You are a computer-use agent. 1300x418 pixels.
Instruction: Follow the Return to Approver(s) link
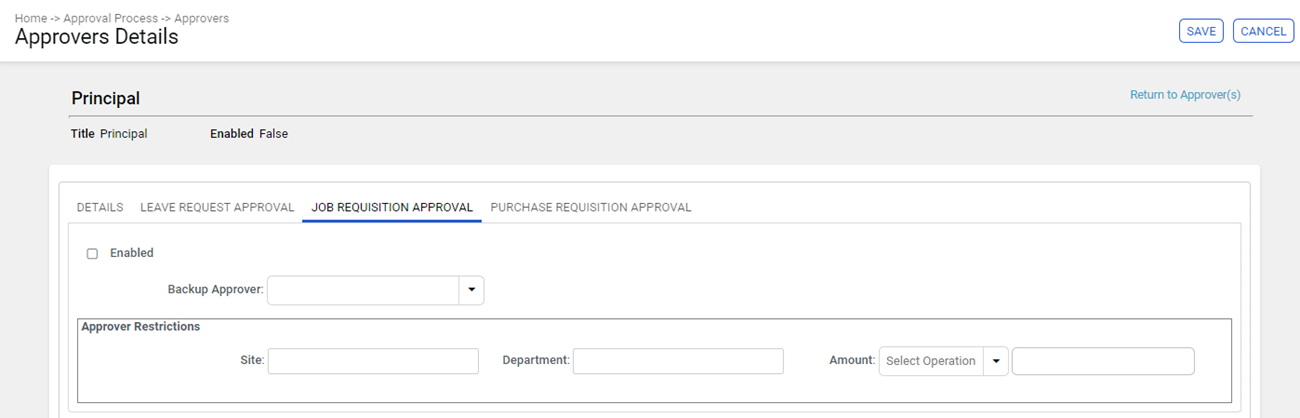click(x=1185, y=95)
